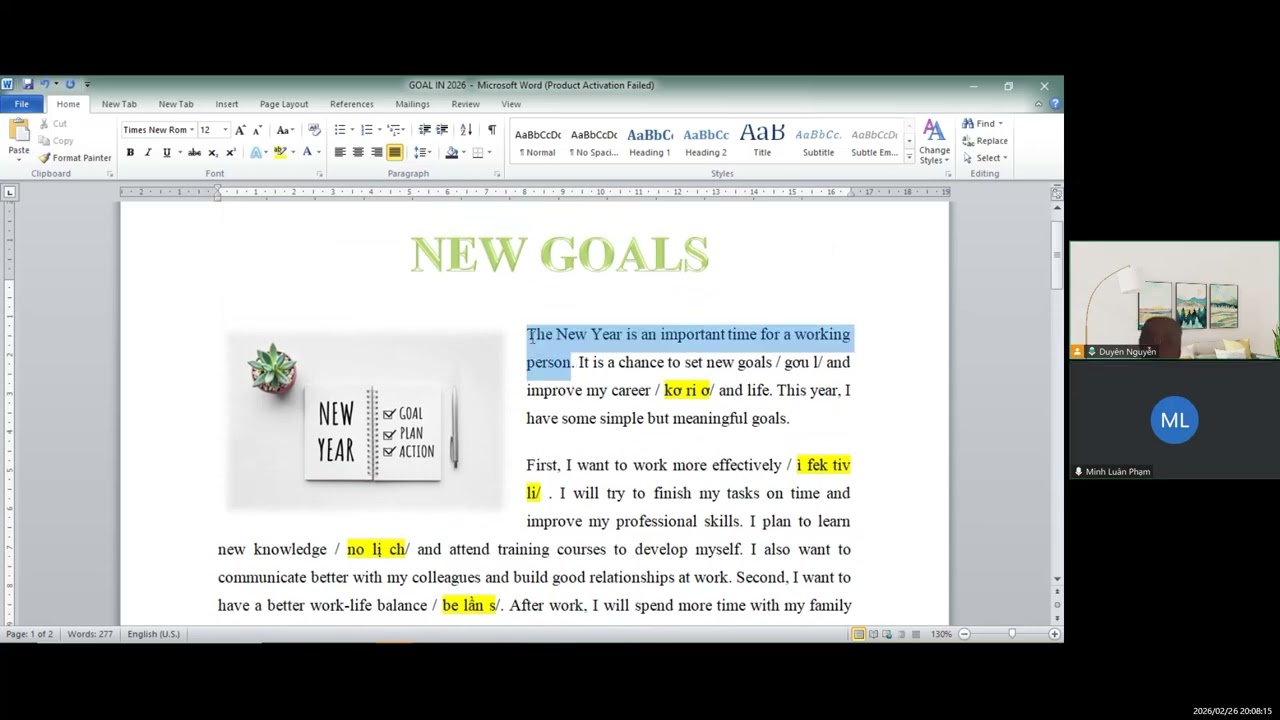Toggle Show/Hide paragraph marks

pos(492,130)
